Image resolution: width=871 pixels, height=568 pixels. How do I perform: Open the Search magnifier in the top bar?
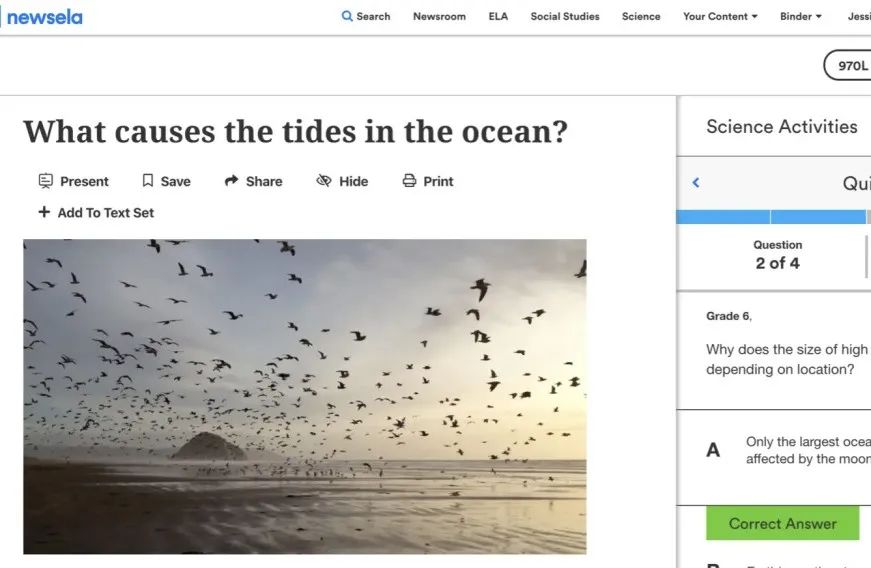click(x=347, y=16)
